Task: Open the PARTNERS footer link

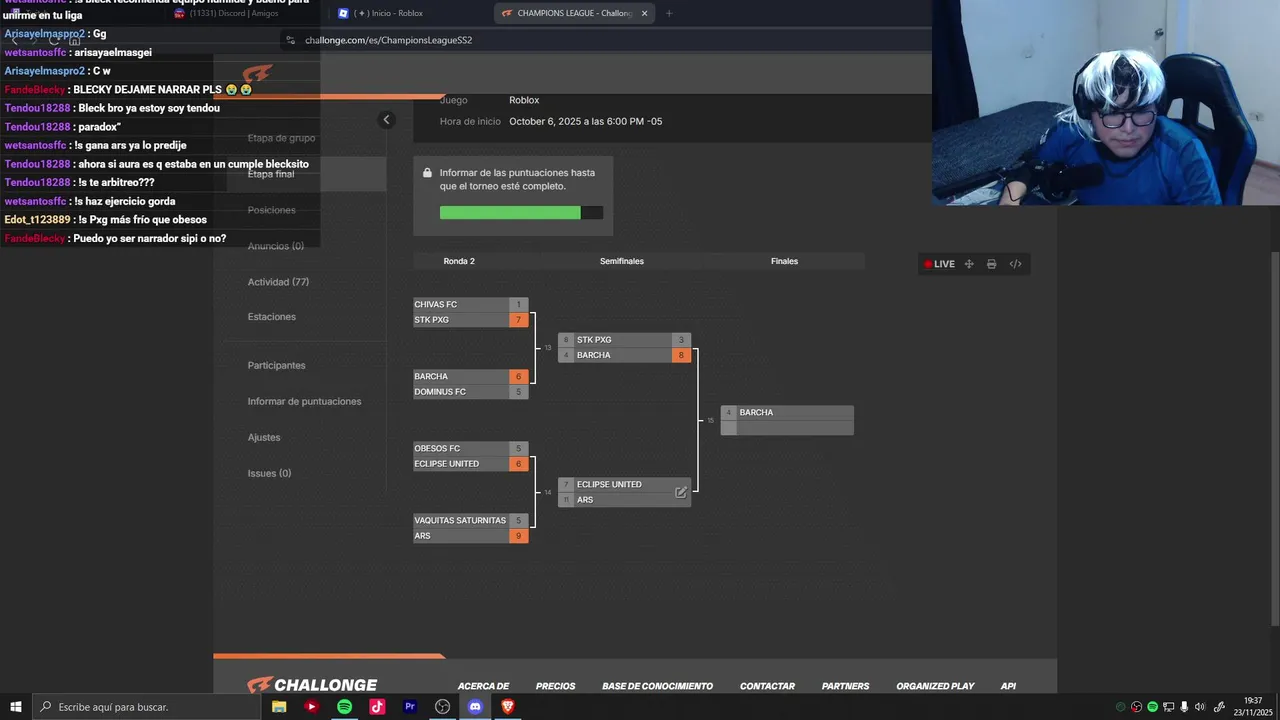Action: [845, 686]
